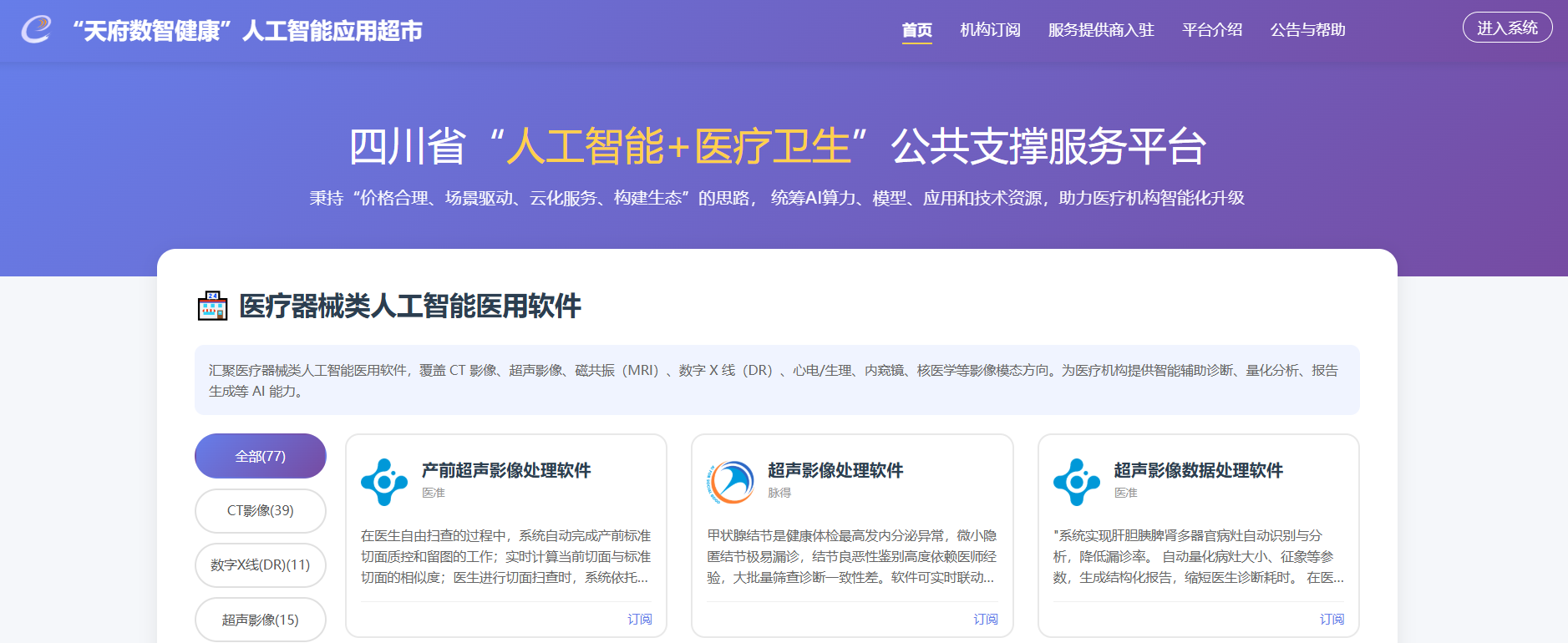Filter by 超声影像(15)
This screenshot has height=643, width=1568.
tap(261, 620)
